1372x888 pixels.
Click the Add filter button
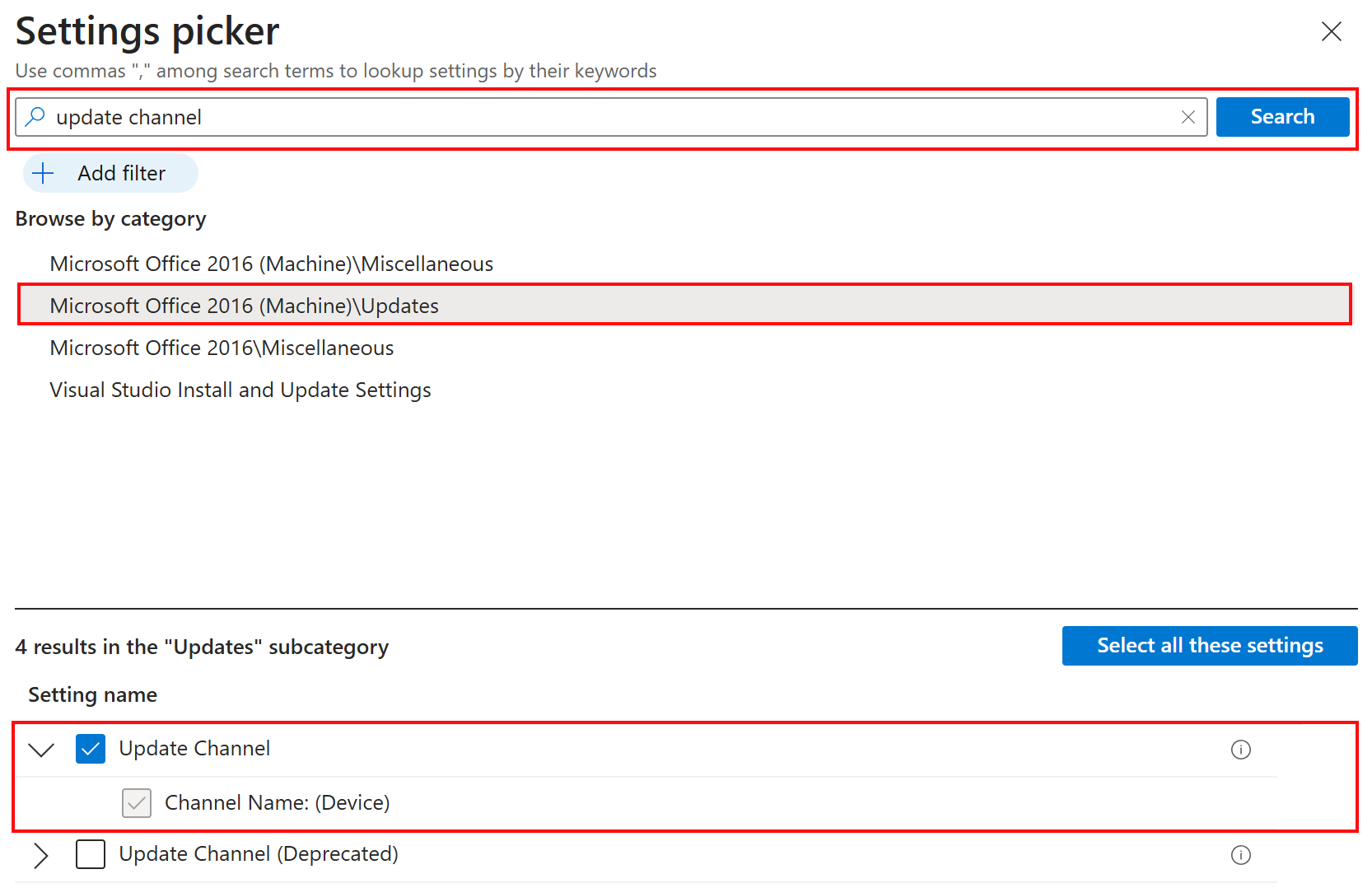coord(110,173)
